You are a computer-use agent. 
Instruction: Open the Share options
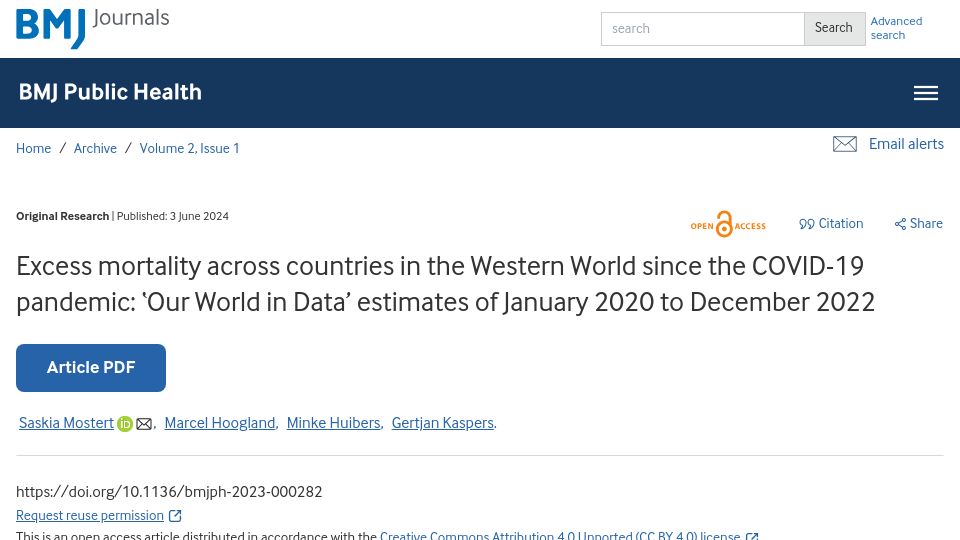(918, 223)
